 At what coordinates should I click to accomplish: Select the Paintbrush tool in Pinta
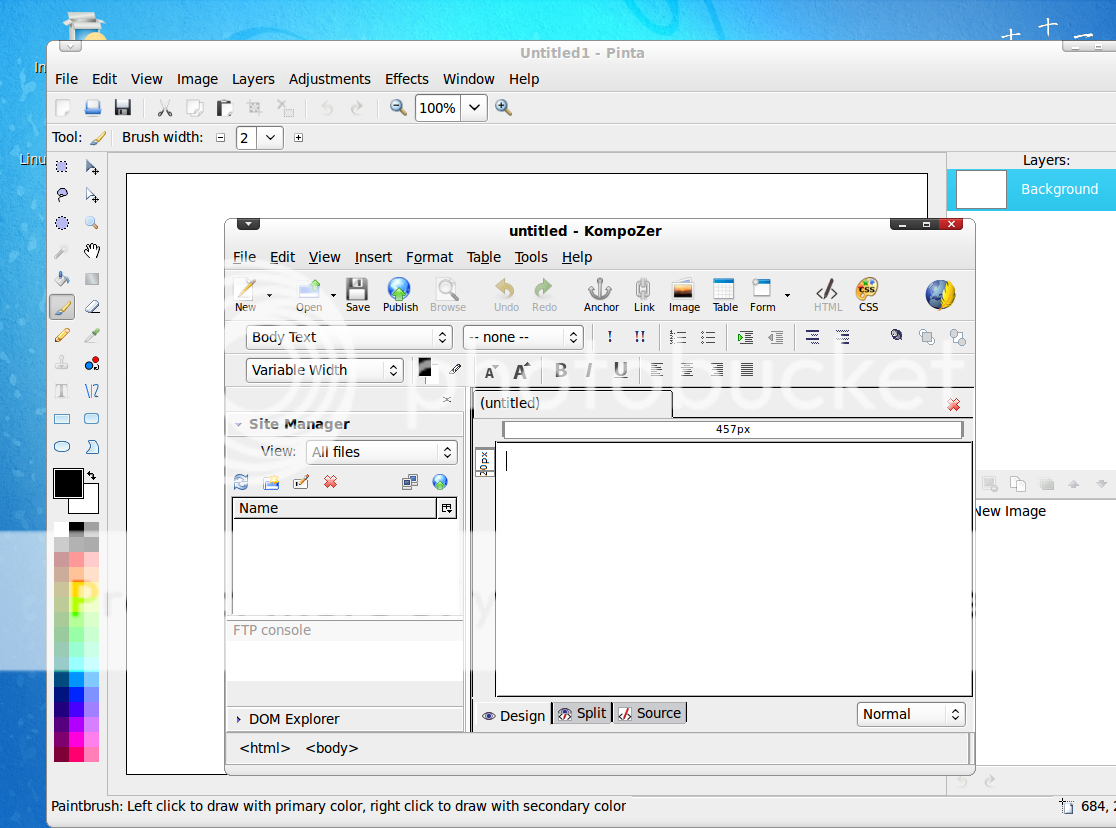coord(63,308)
